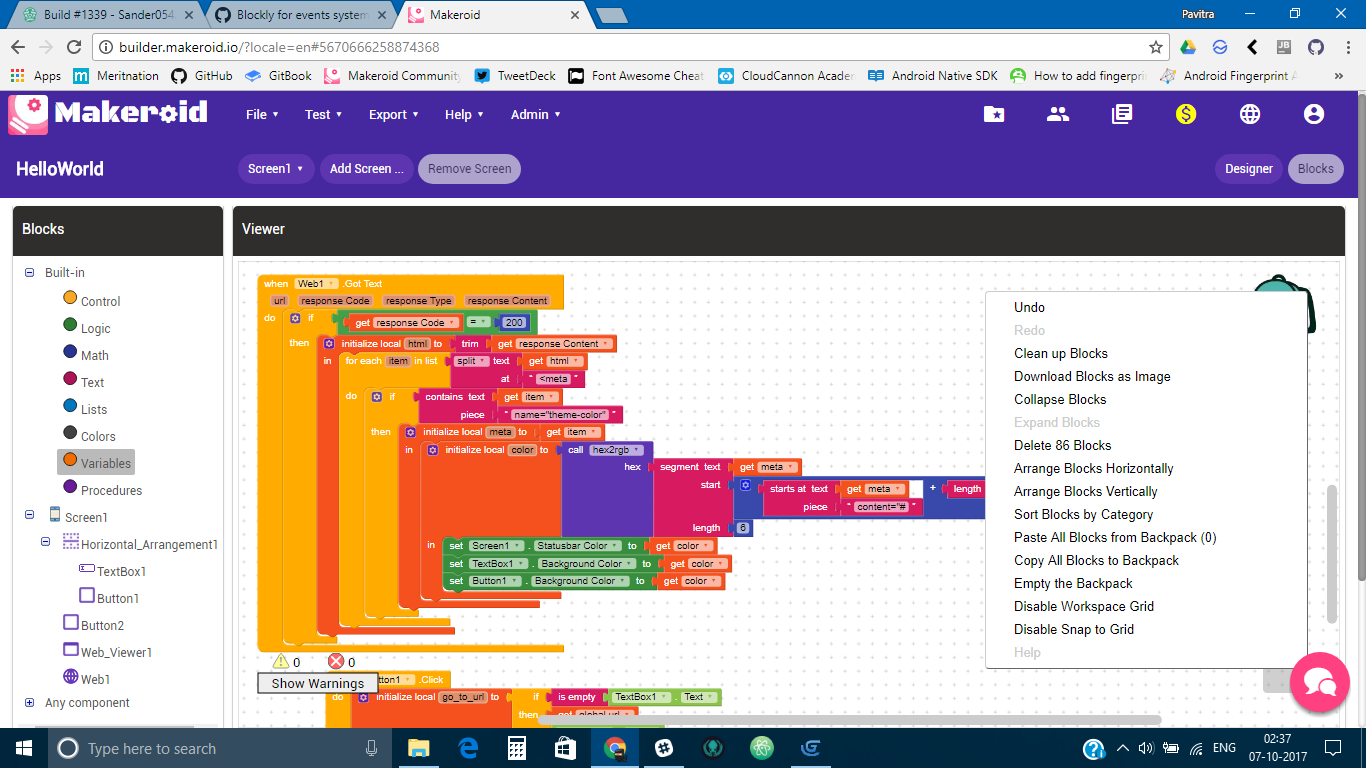Collapse the Horizontal_Arrangement1 tree node
Viewport: 1366px width, 768px height.
44,543
